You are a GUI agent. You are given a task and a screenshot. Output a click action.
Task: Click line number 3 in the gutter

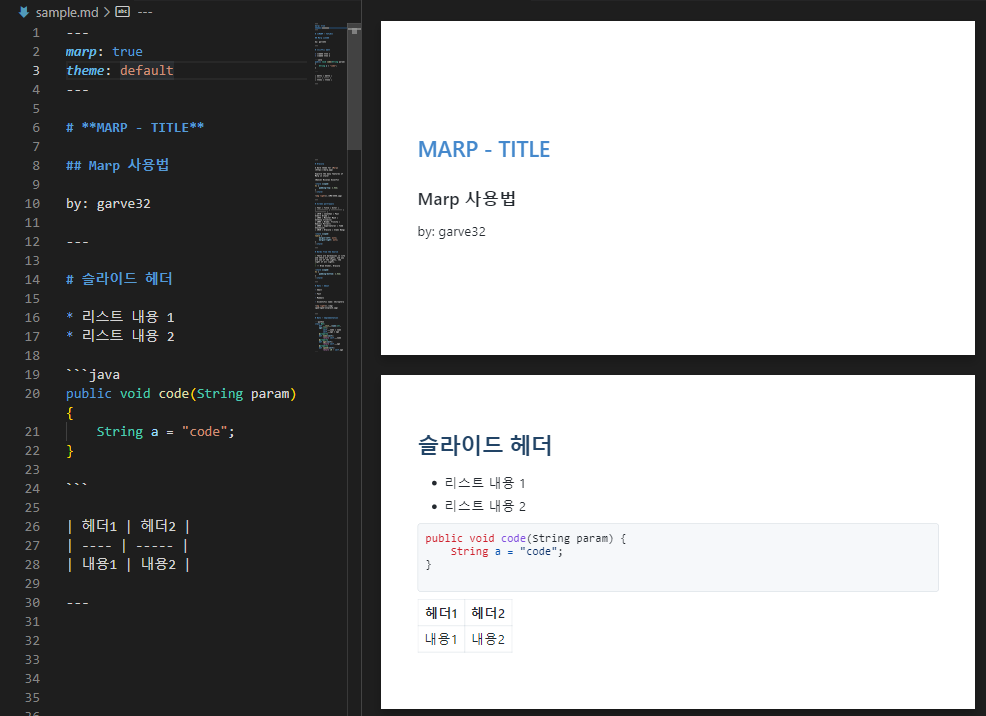point(36,70)
